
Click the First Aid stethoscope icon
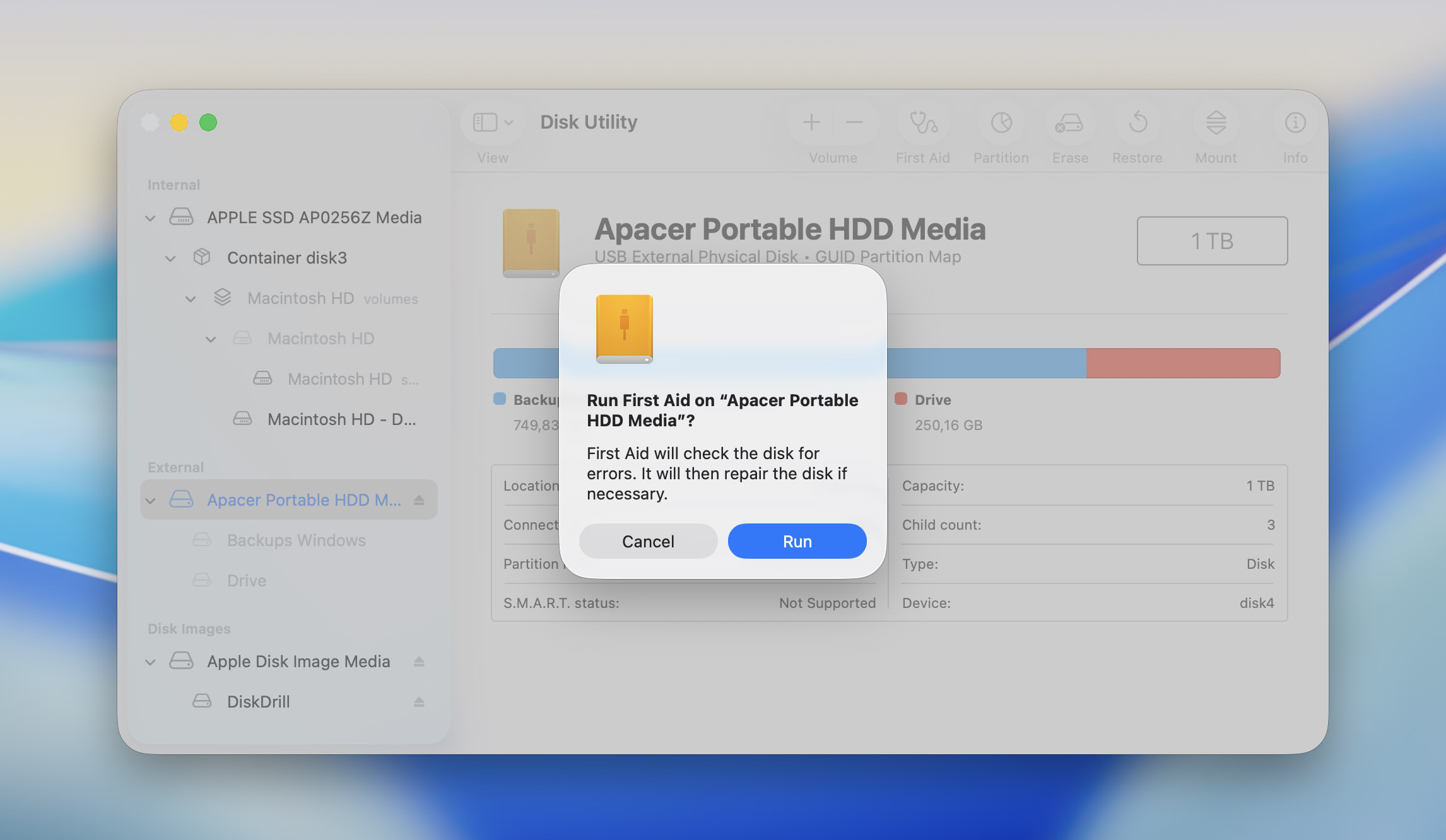923,122
